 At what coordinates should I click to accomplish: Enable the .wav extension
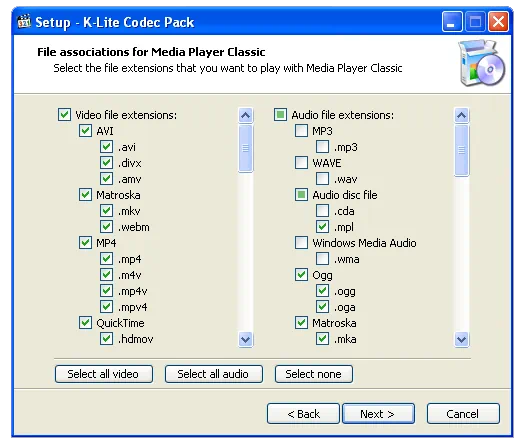322,179
